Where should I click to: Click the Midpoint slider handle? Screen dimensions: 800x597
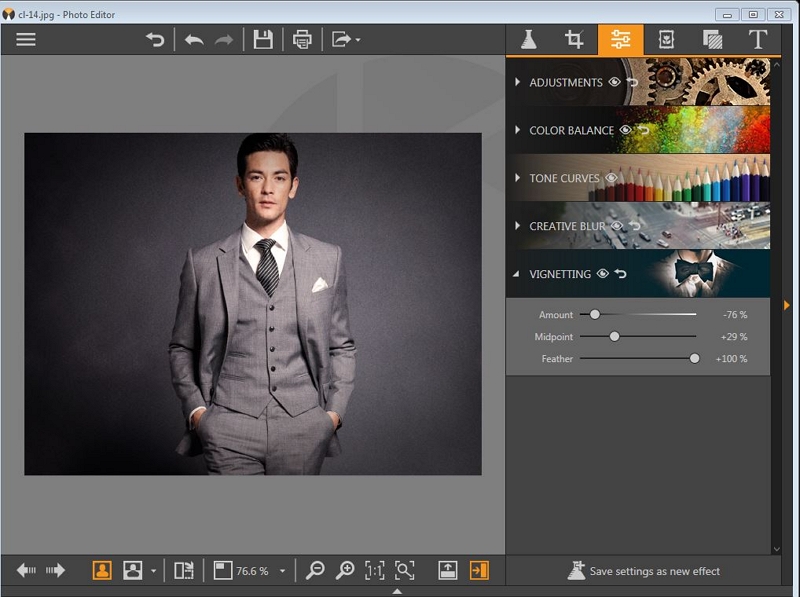point(614,337)
